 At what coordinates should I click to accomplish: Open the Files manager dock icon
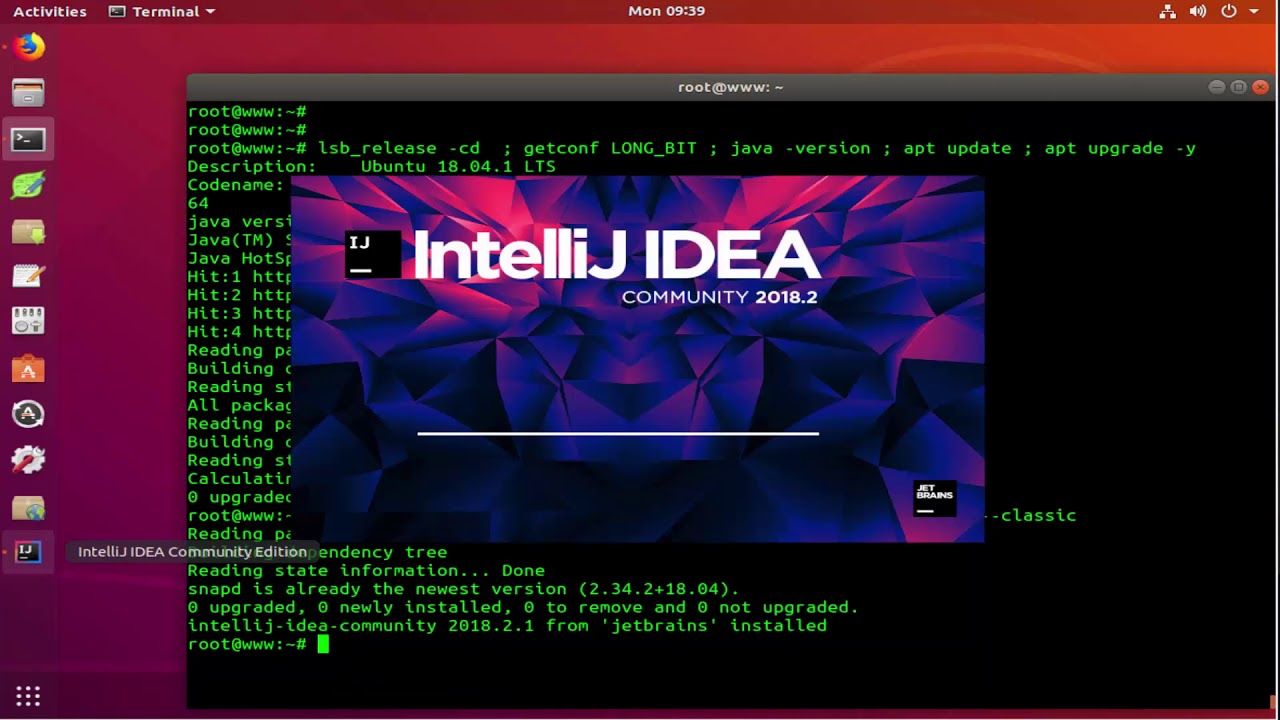28,93
